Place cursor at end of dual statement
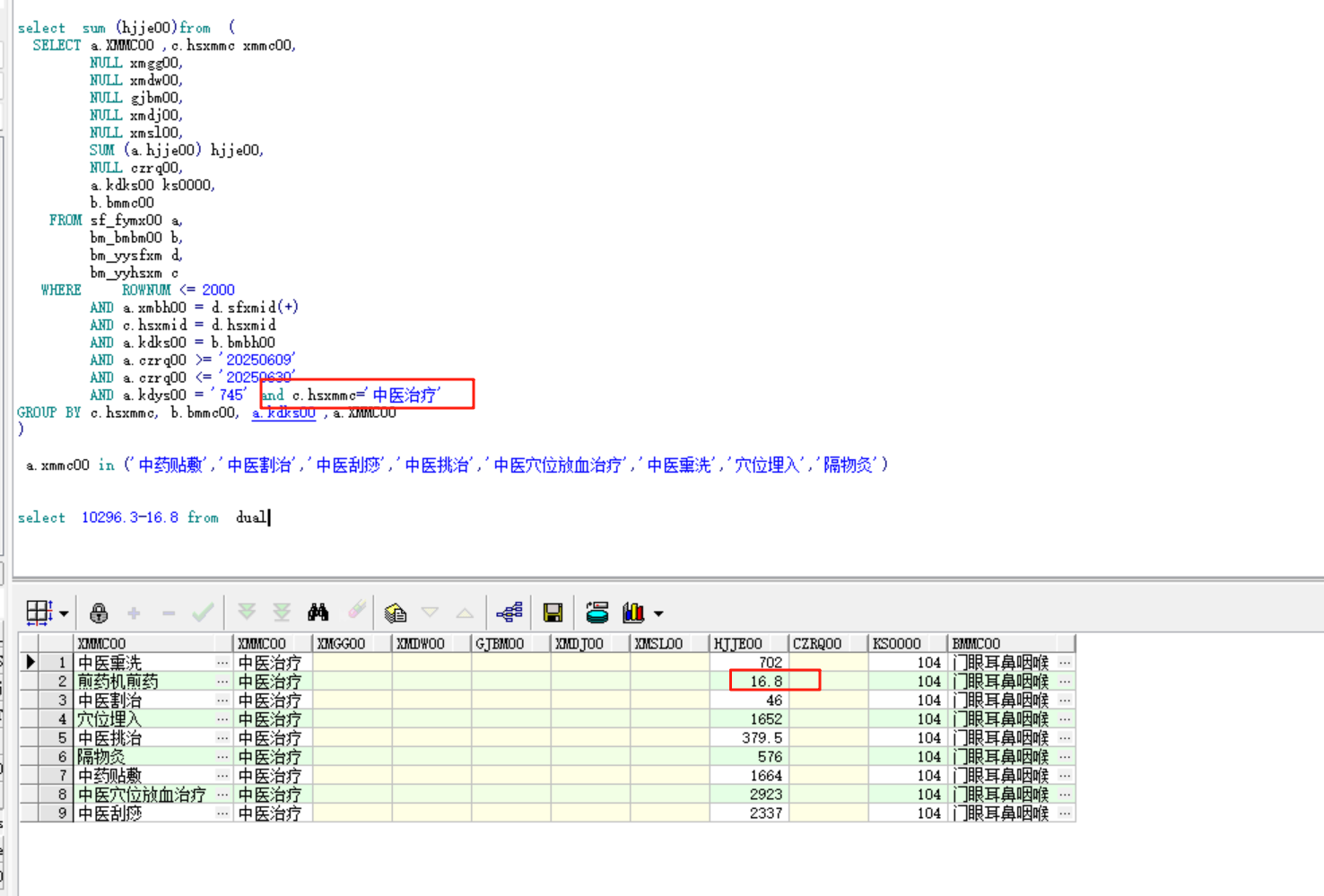This screenshot has height=896, width=1324. (268, 518)
